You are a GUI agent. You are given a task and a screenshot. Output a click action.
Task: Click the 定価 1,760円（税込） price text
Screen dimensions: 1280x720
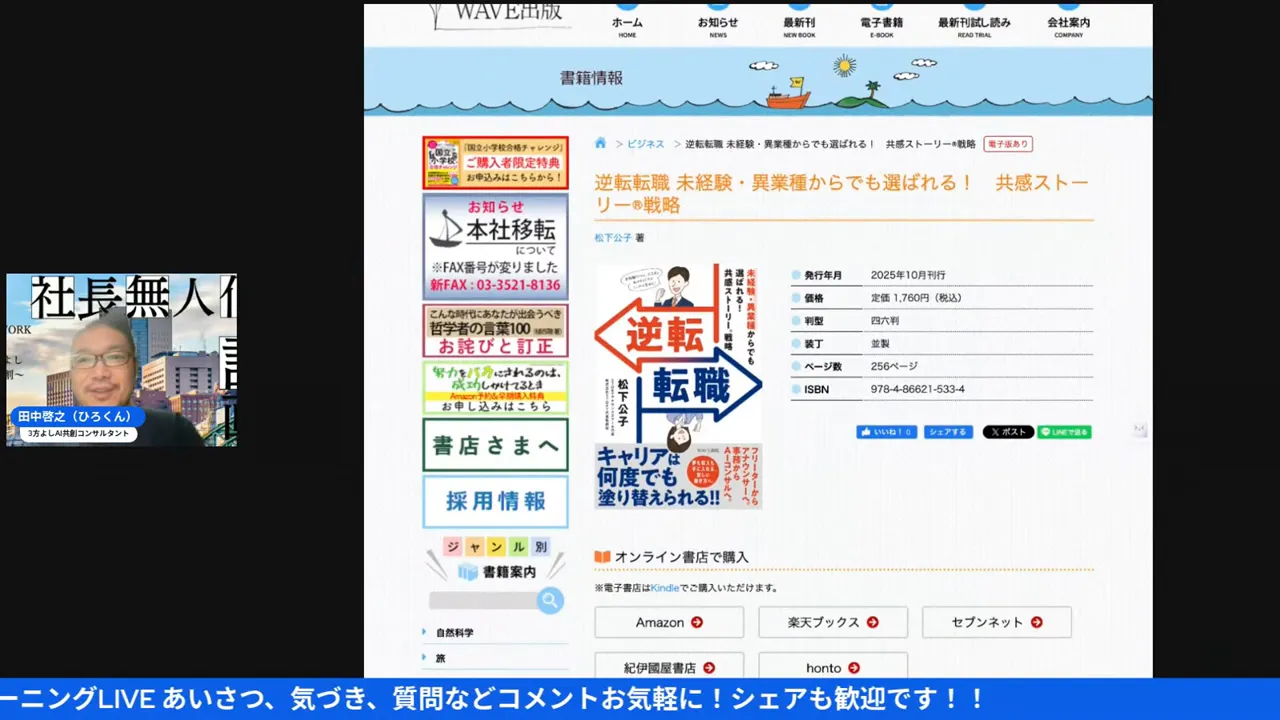(x=916, y=298)
